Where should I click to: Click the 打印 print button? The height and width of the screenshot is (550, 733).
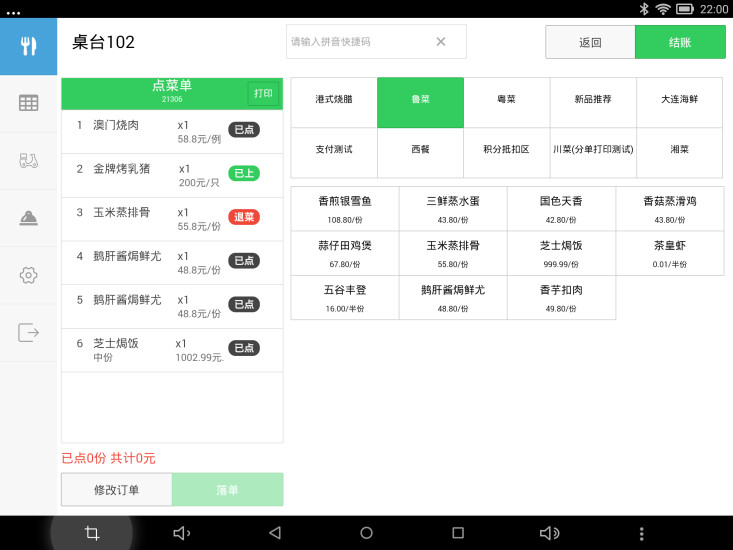(263, 94)
